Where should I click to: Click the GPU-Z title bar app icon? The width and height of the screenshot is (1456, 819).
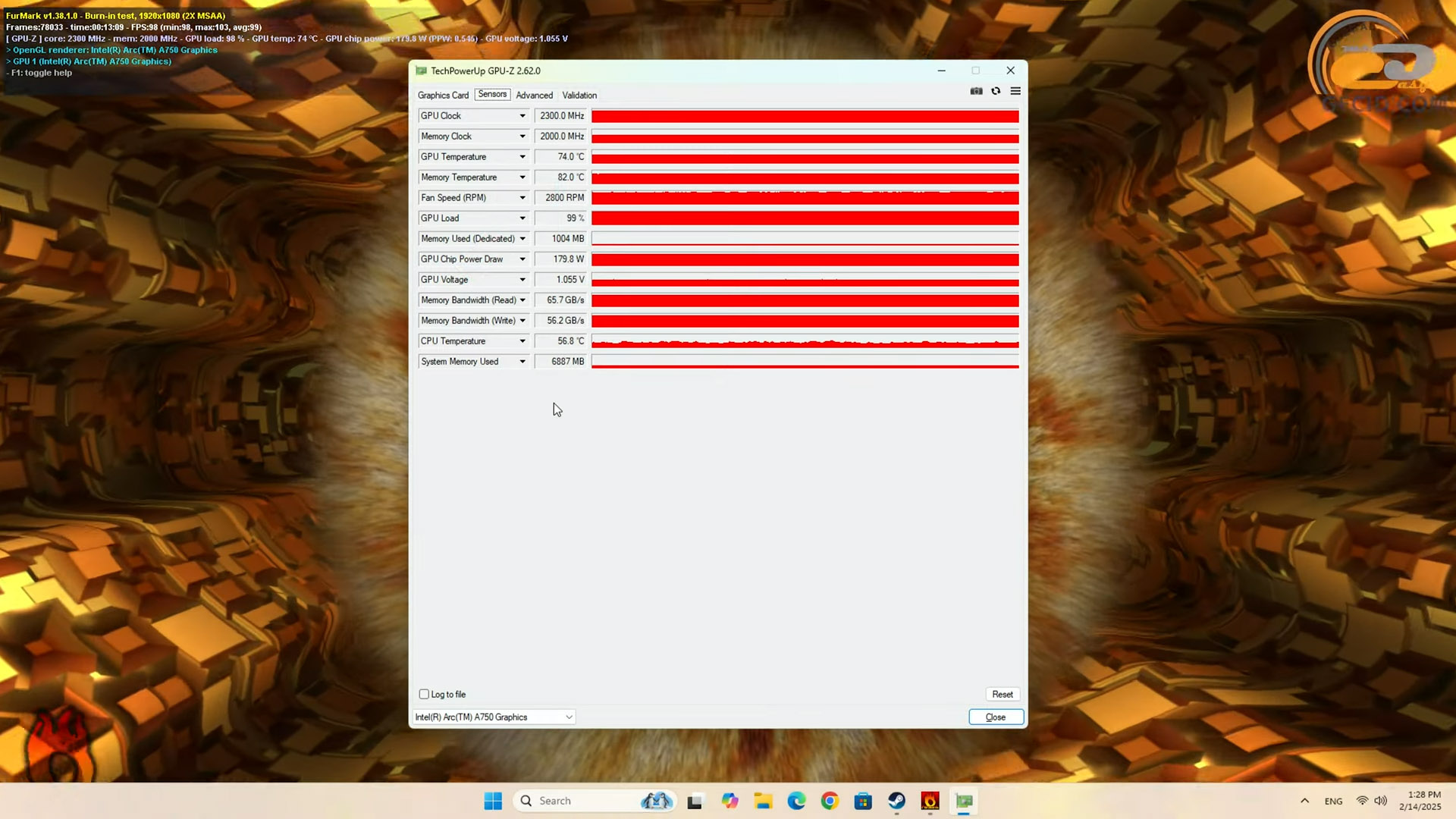pos(422,71)
